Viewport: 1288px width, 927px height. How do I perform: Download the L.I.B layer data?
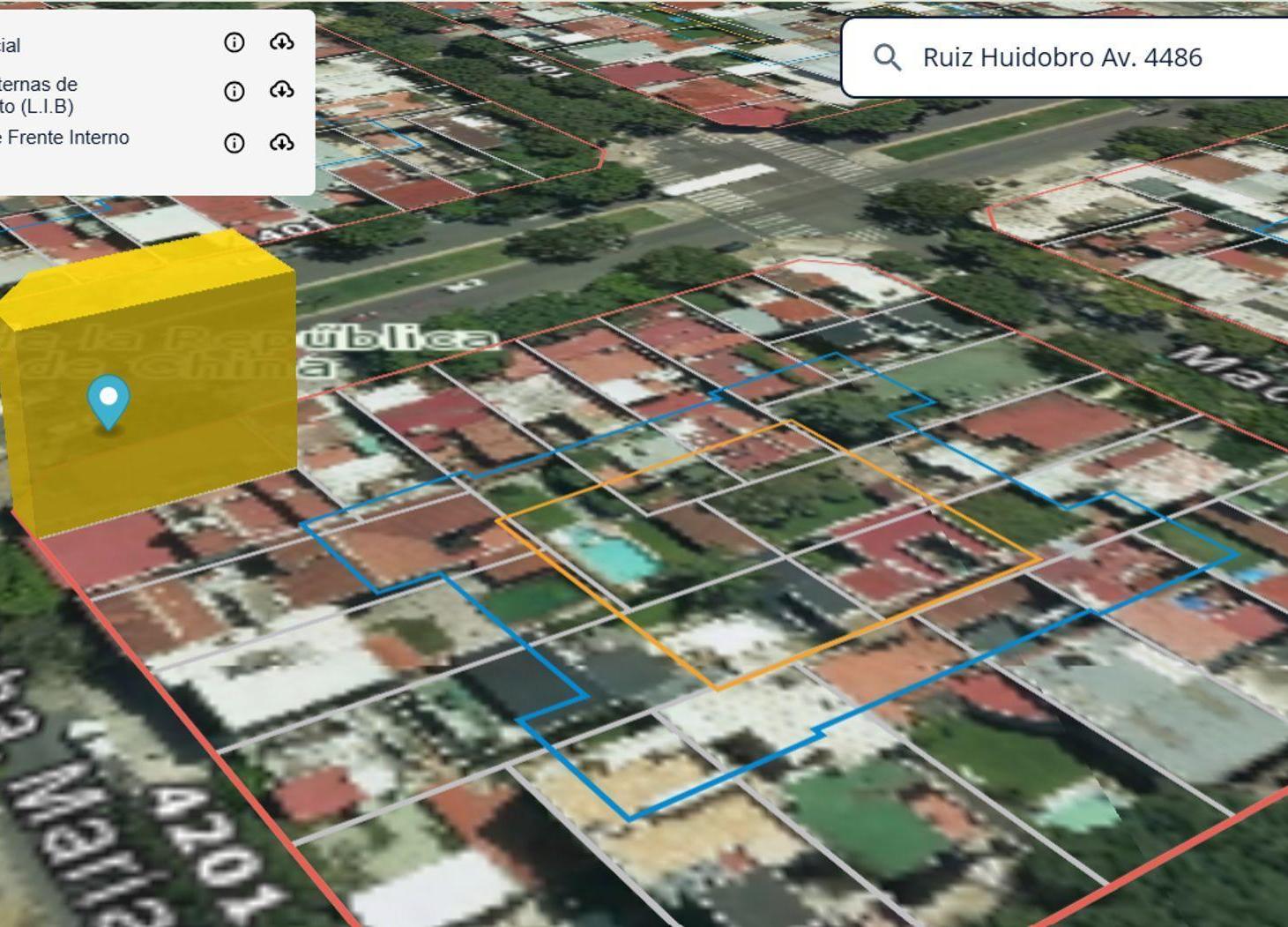(x=281, y=90)
